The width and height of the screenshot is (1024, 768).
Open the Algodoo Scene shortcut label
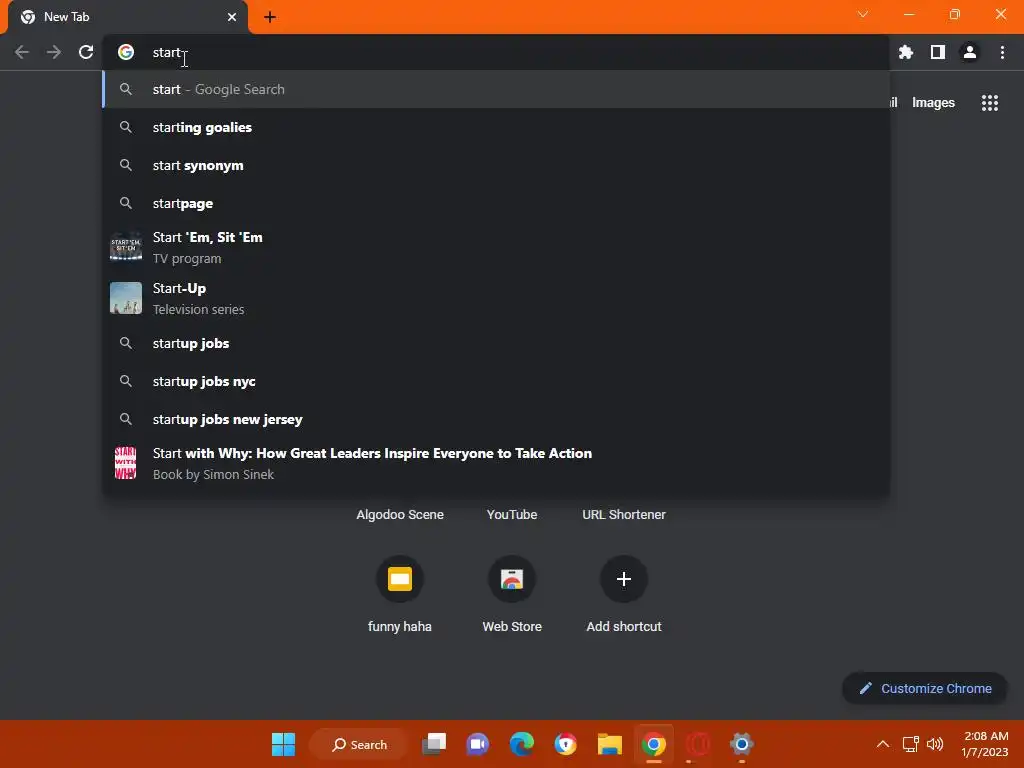[x=400, y=515]
